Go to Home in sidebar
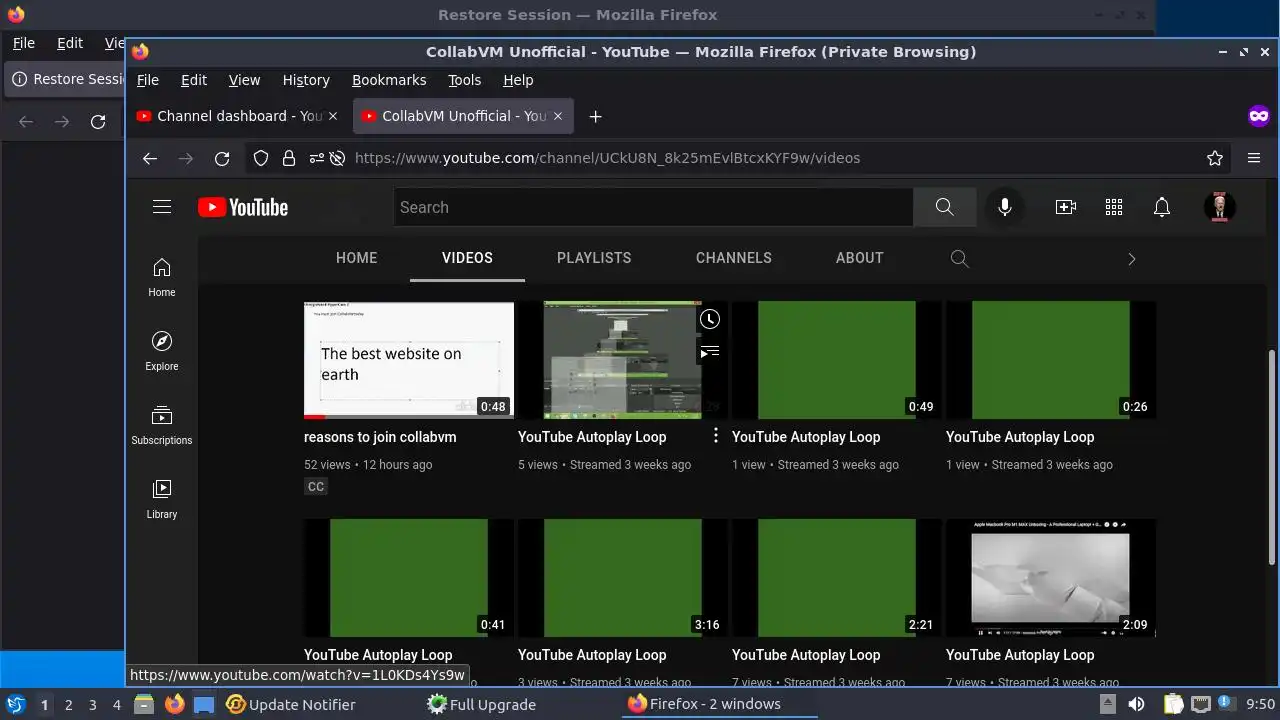 click(162, 277)
